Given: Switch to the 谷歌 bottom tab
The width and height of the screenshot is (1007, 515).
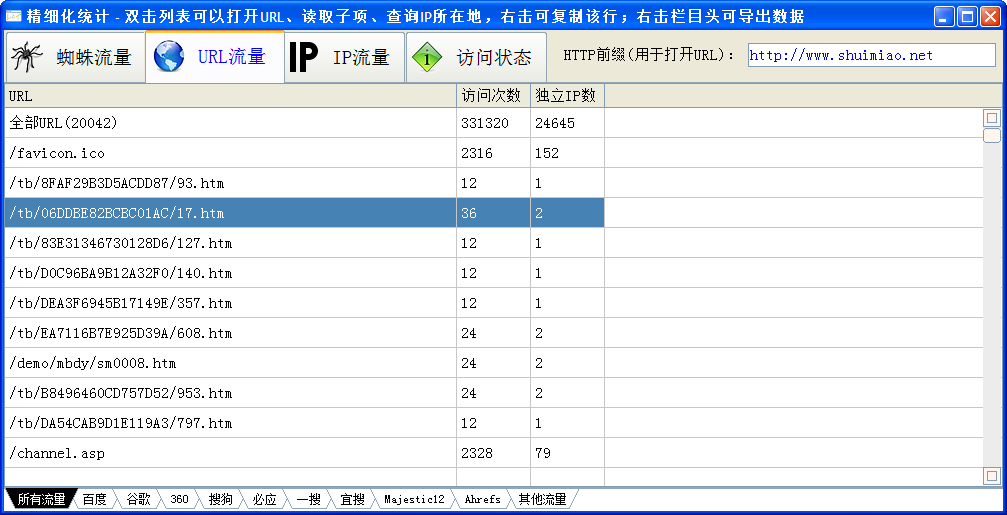Looking at the screenshot, I should click(x=138, y=499).
